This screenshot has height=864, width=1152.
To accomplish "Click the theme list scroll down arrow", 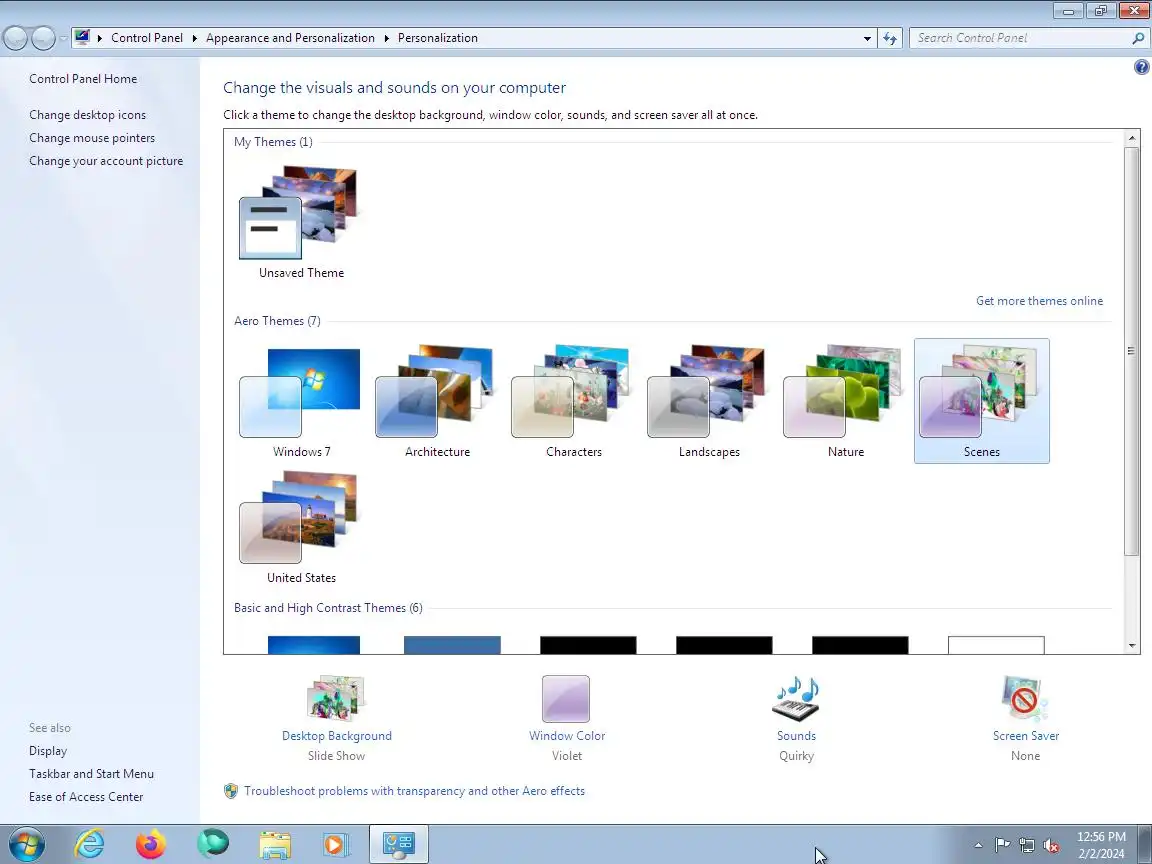I will [1131, 646].
